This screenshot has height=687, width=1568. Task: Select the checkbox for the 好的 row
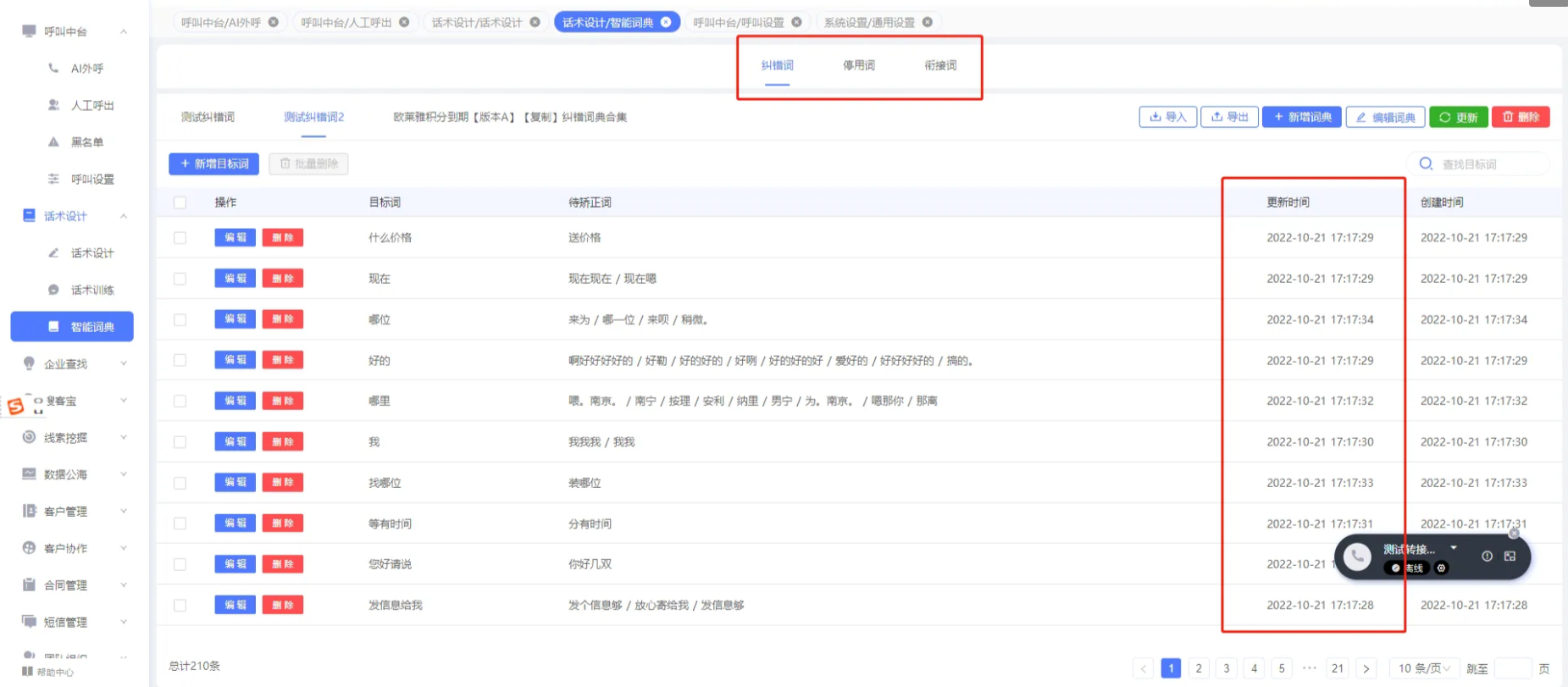point(180,360)
